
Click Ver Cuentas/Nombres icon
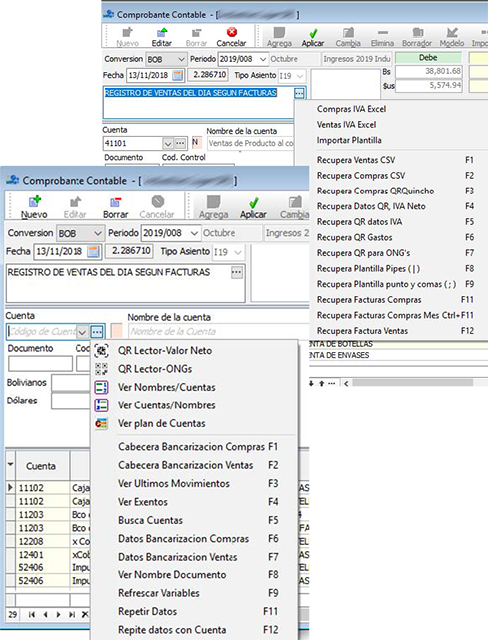tap(102, 405)
